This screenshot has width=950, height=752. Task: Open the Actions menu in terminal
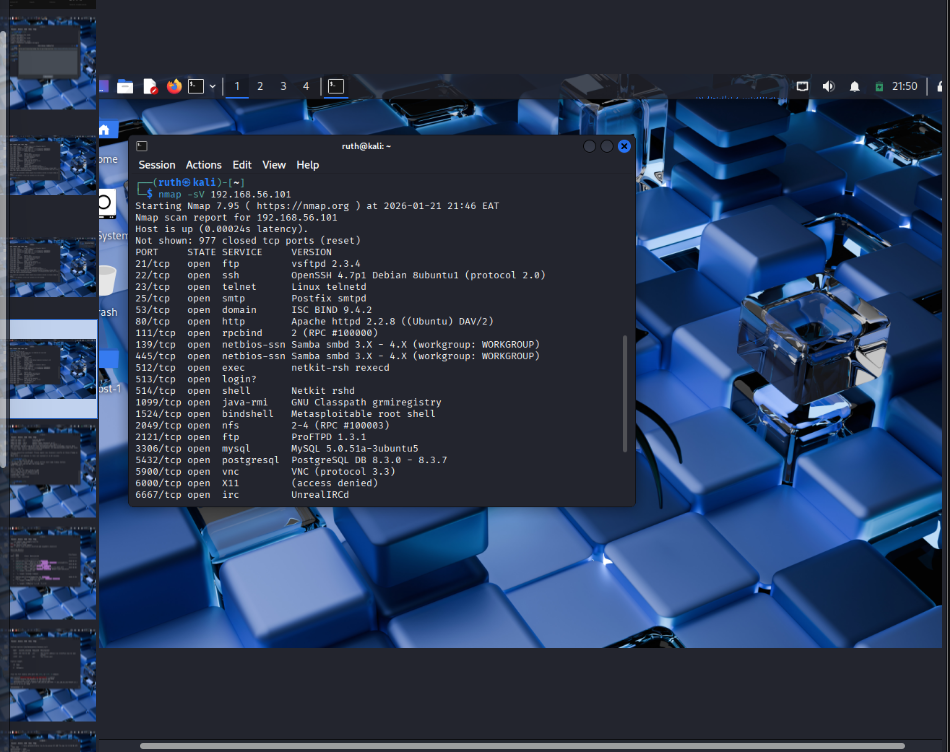coord(204,165)
